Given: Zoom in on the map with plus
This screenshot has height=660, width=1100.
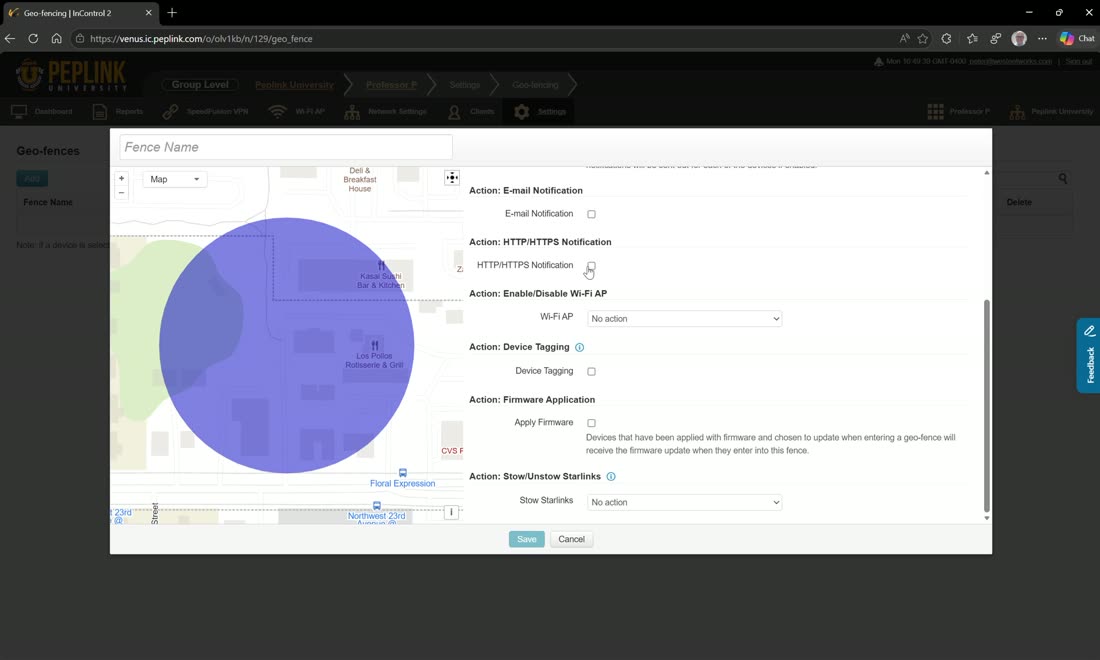Looking at the screenshot, I should [x=121, y=179].
